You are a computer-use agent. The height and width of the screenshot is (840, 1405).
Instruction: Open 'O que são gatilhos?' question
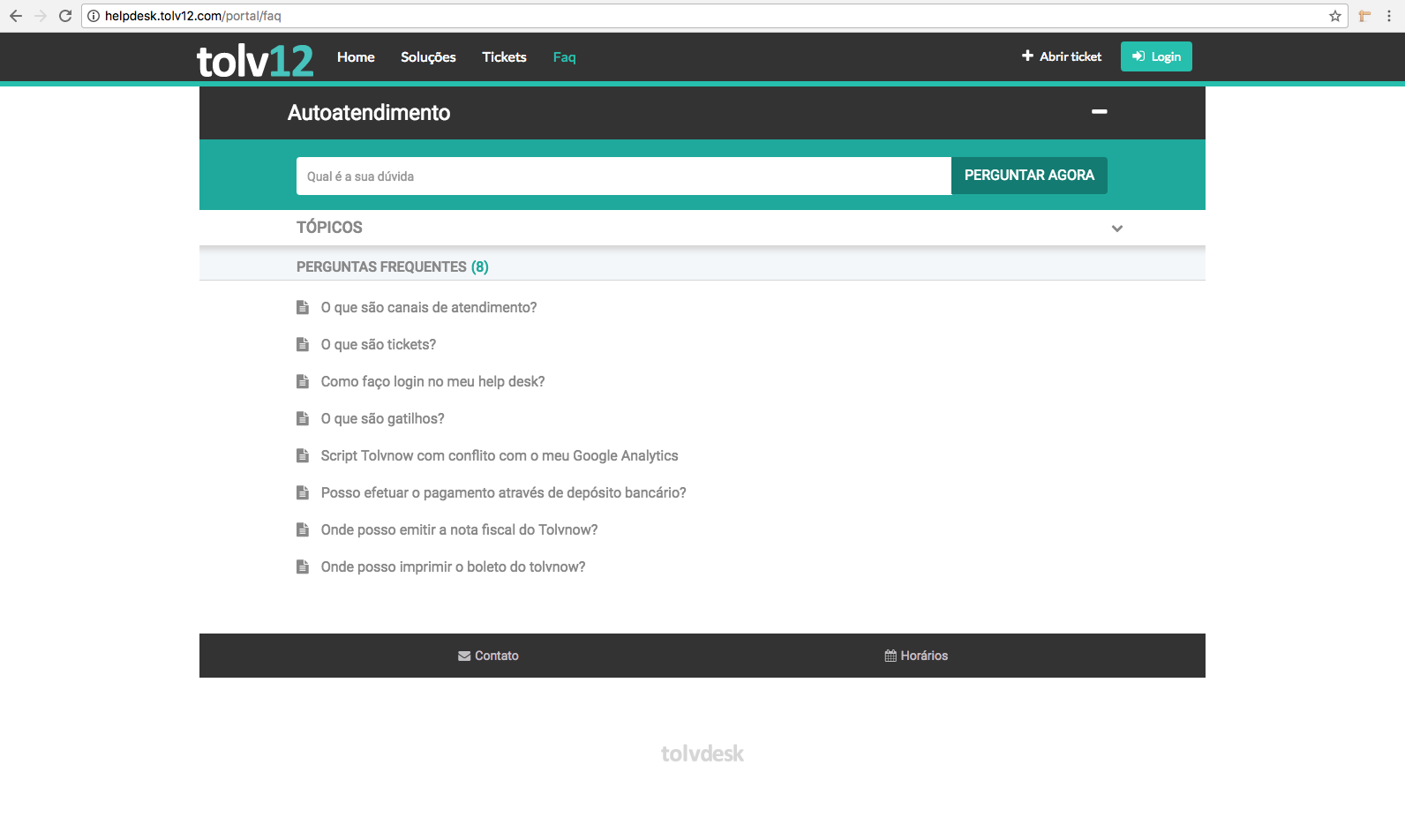(x=382, y=418)
